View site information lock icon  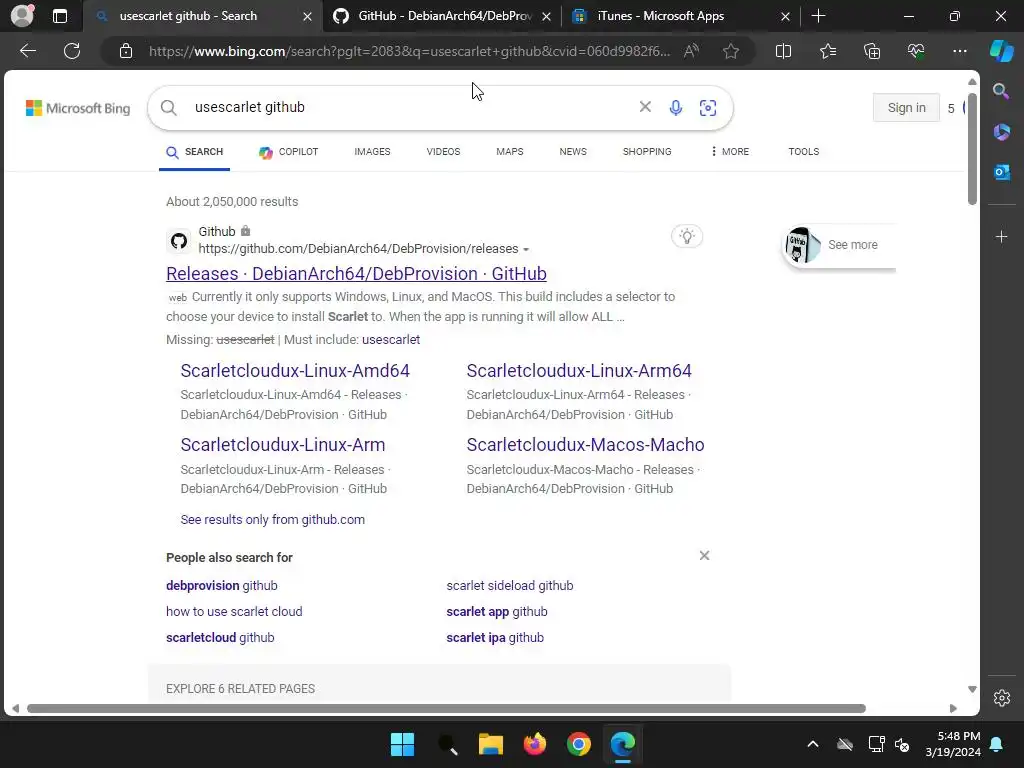[126, 51]
